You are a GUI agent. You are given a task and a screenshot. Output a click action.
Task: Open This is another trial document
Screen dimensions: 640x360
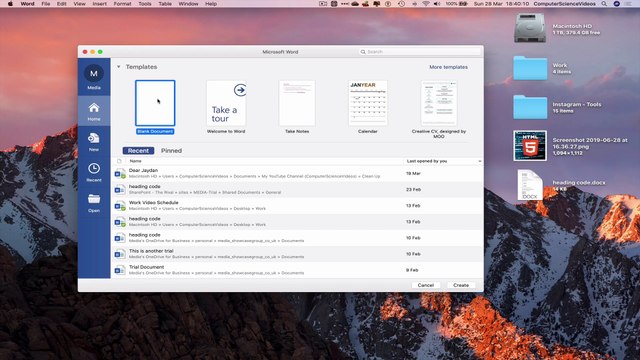(297, 254)
